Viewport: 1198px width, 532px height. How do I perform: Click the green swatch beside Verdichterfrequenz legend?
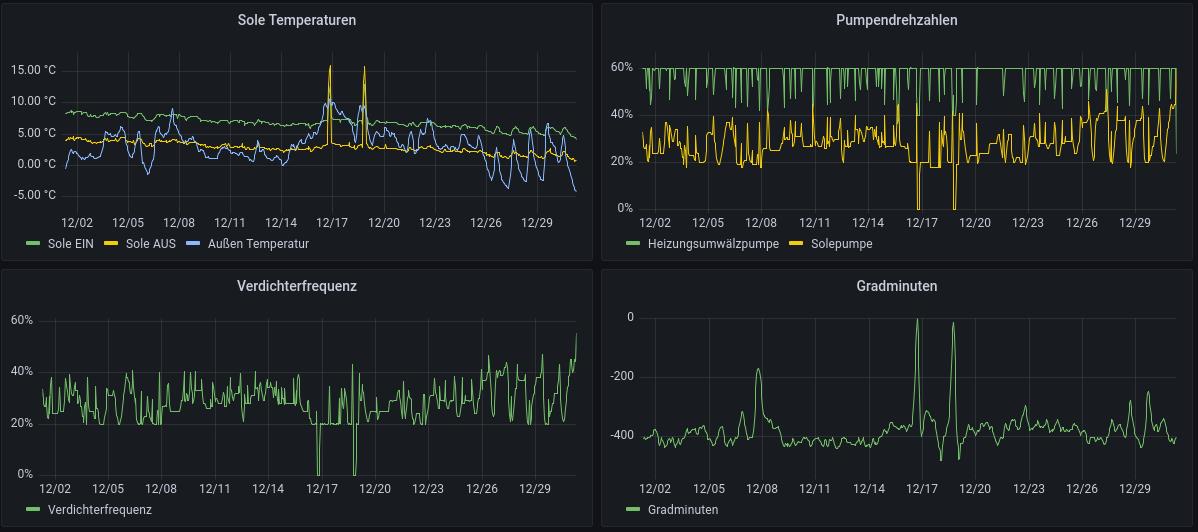(x=33, y=509)
